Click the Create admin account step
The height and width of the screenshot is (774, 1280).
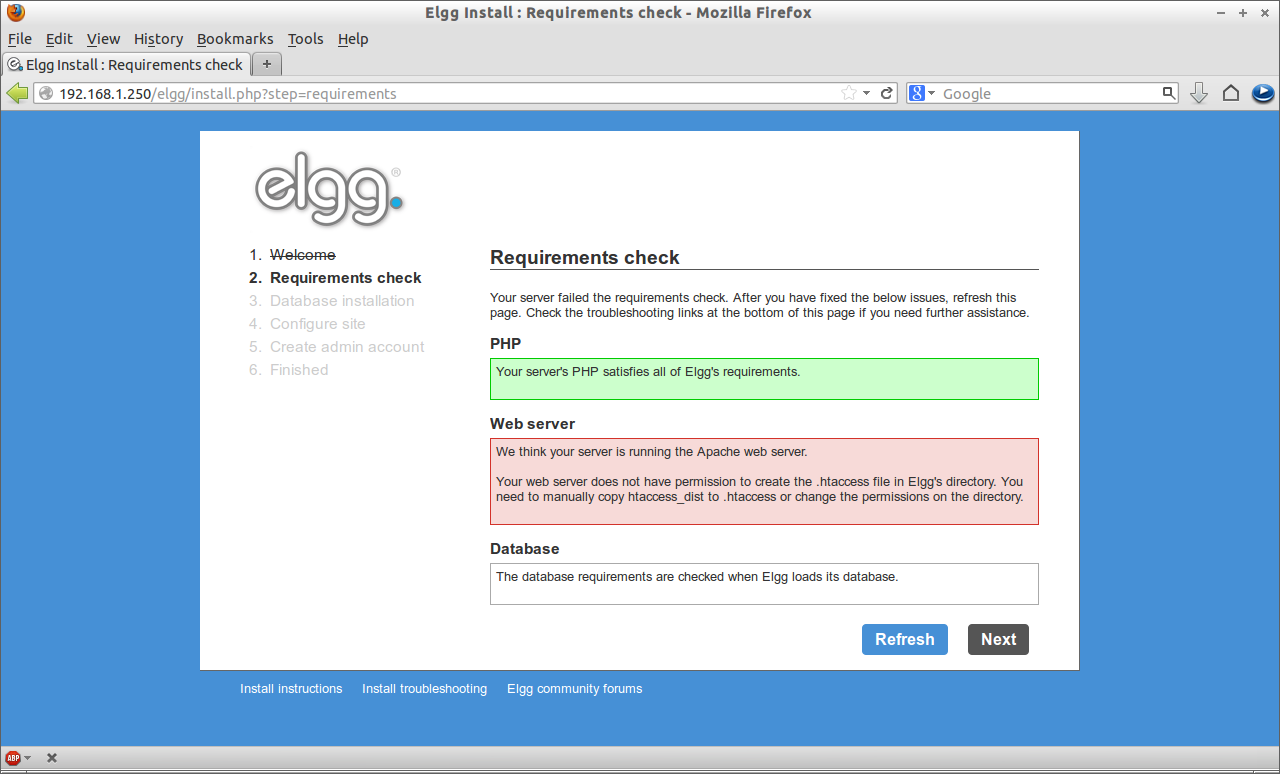tap(347, 347)
